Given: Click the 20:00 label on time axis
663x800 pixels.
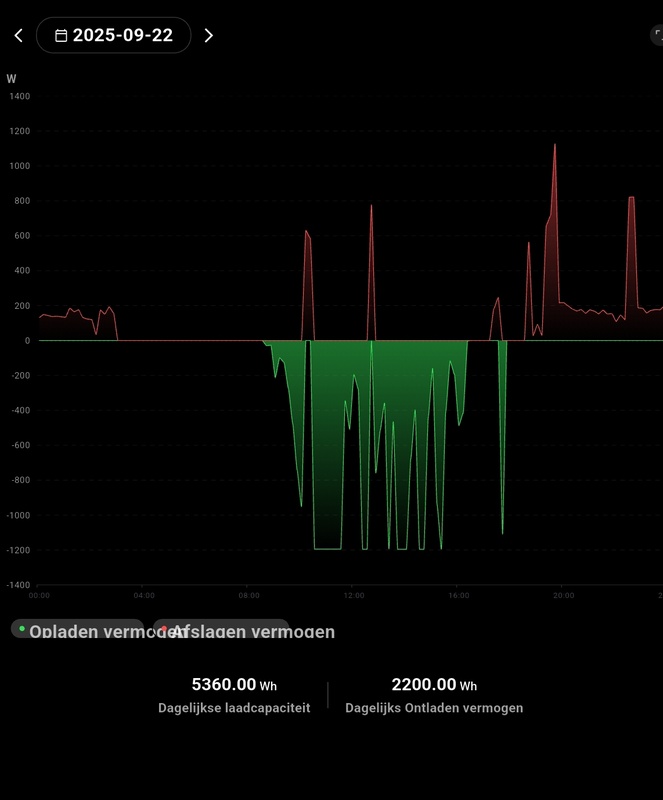Looking at the screenshot, I should [x=563, y=595].
